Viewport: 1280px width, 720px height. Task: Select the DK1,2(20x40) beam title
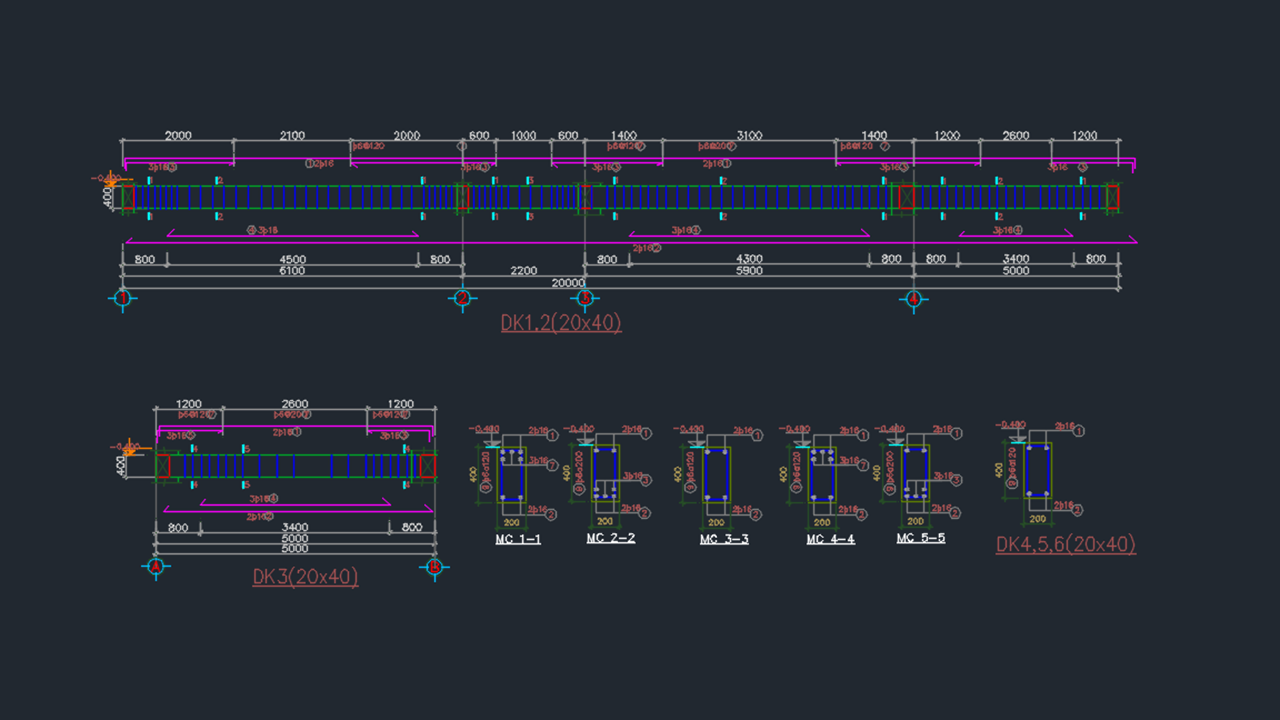click(x=561, y=323)
